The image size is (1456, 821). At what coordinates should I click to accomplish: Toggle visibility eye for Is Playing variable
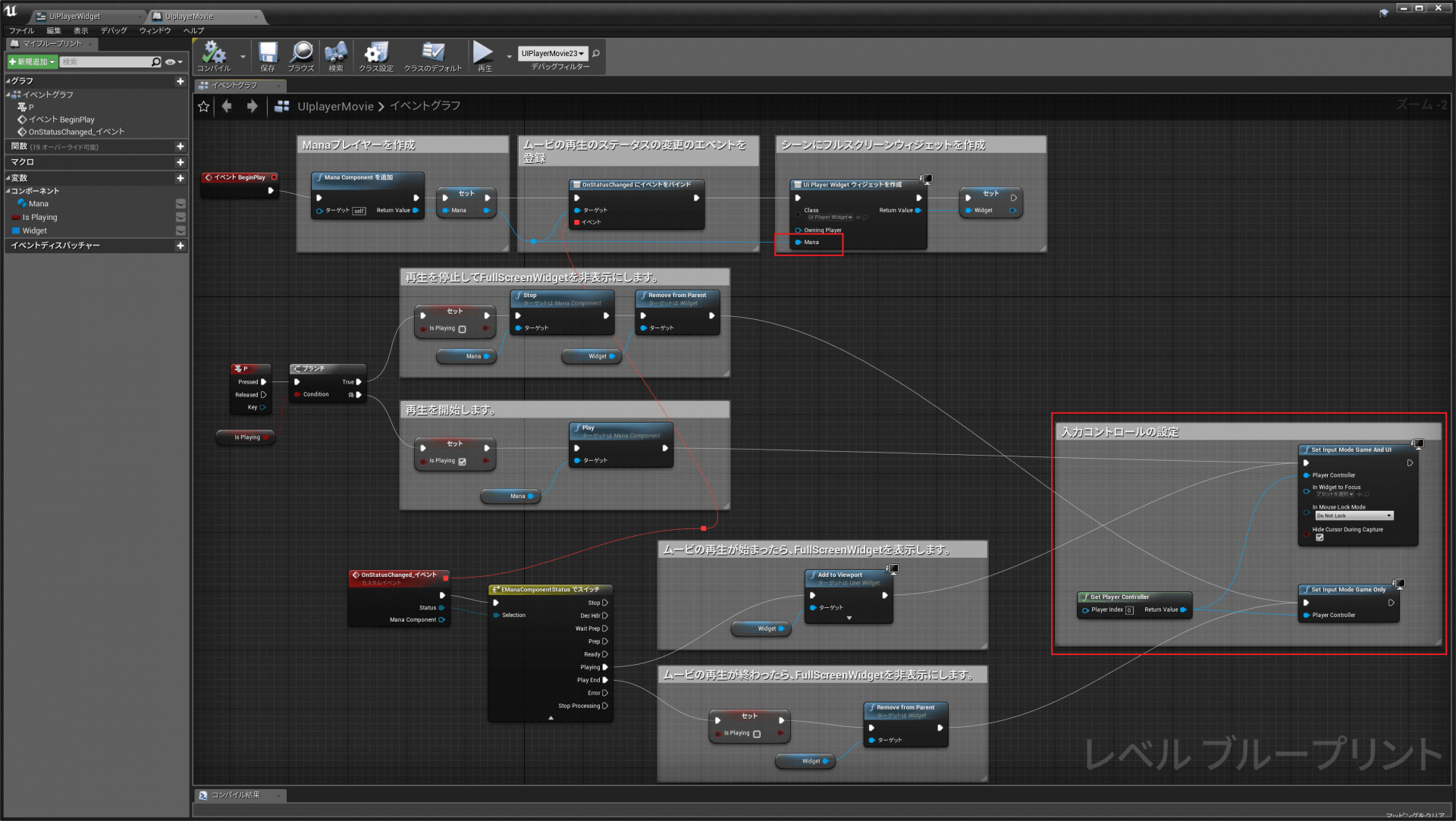click(x=180, y=218)
